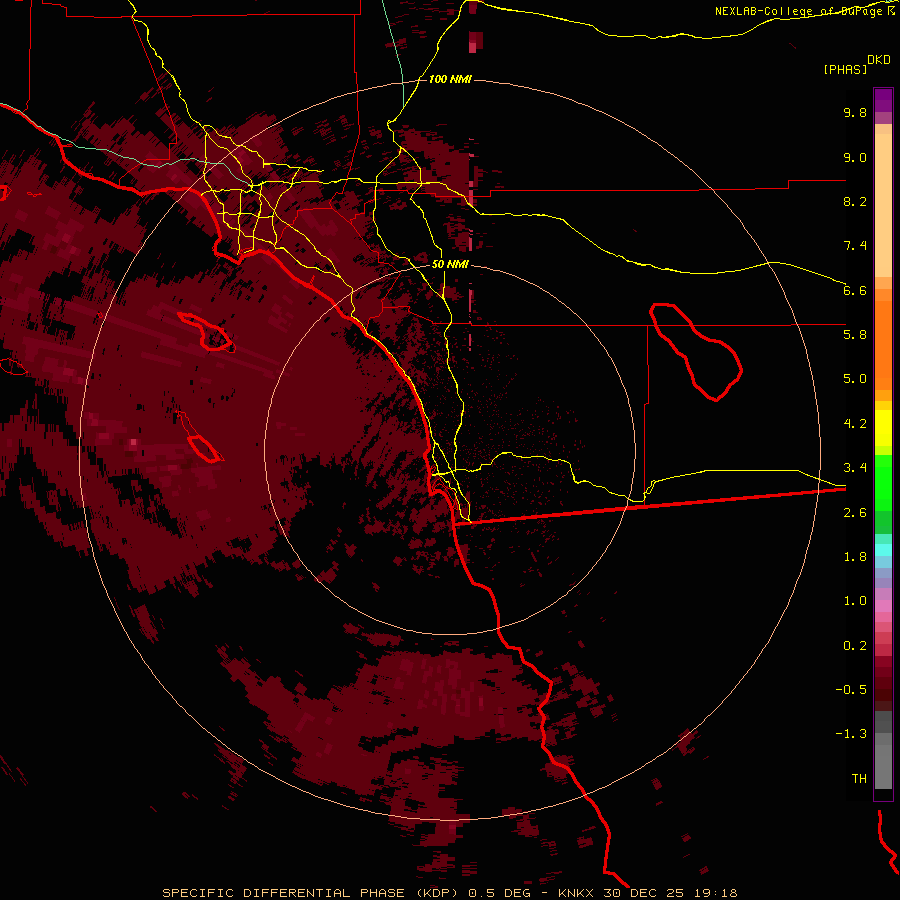This screenshot has height=900, width=900.
Task: Select the bright green color bar segment
Action: point(883,482)
